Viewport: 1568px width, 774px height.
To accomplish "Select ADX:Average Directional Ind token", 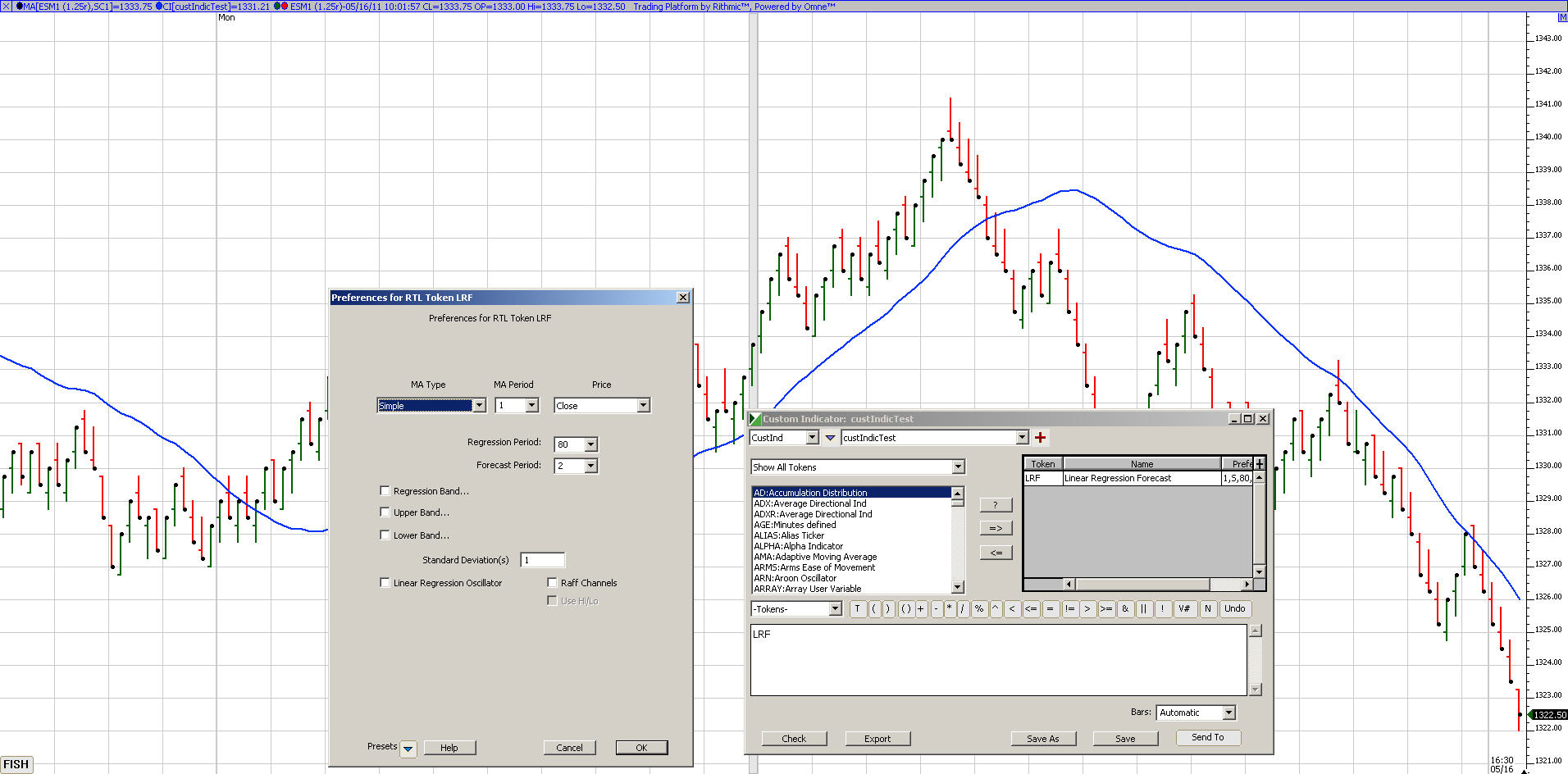I will click(851, 503).
